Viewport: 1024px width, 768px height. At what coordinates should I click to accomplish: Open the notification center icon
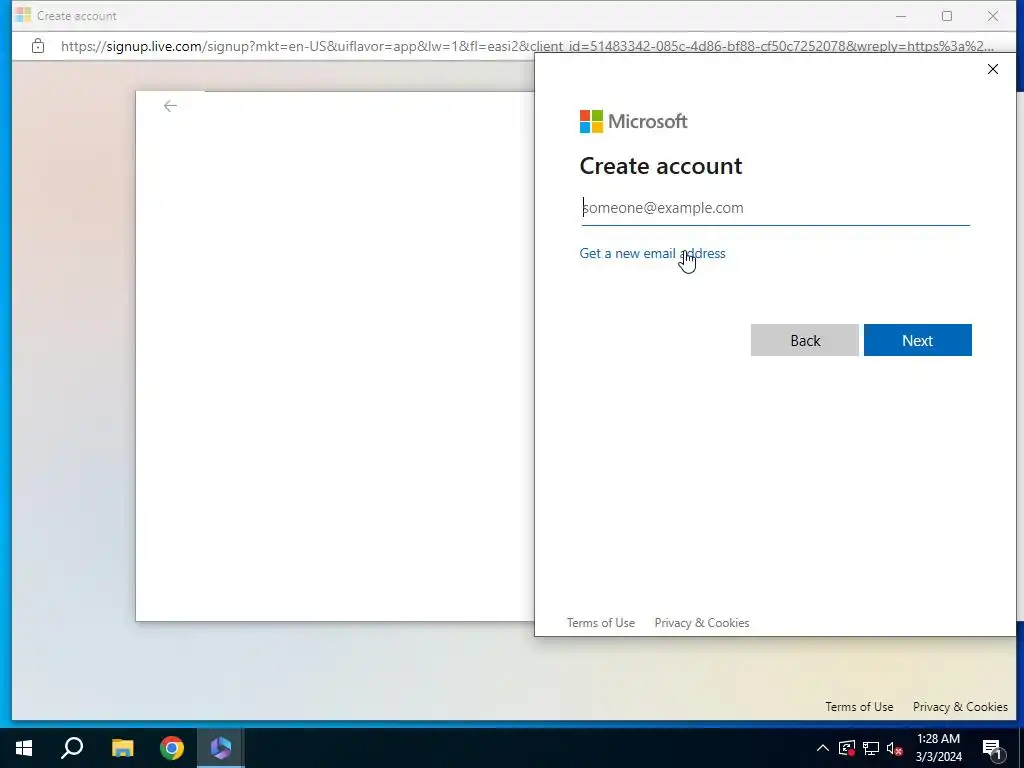(992, 748)
